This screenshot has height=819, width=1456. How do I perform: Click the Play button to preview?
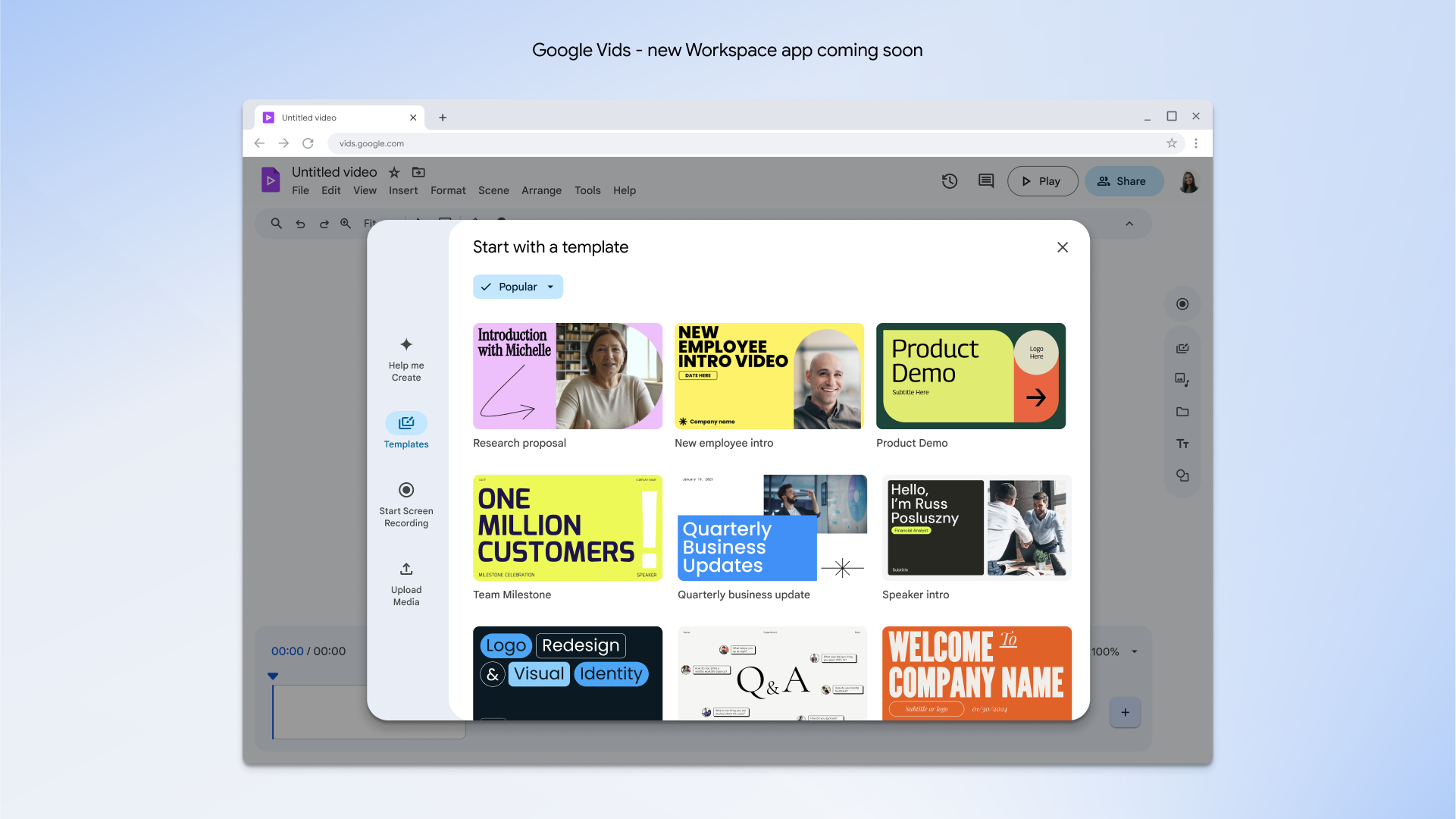[1041, 180]
